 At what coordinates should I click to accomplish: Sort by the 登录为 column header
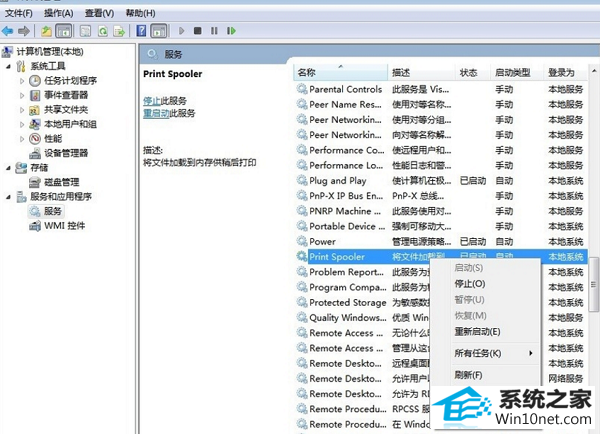point(565,72)
